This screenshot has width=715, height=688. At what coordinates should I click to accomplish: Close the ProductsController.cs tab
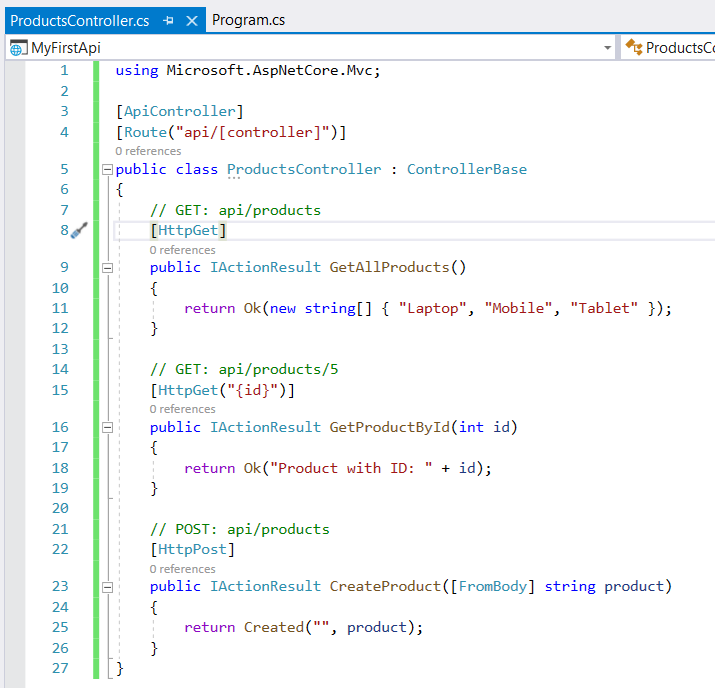[x=192, y=21]
